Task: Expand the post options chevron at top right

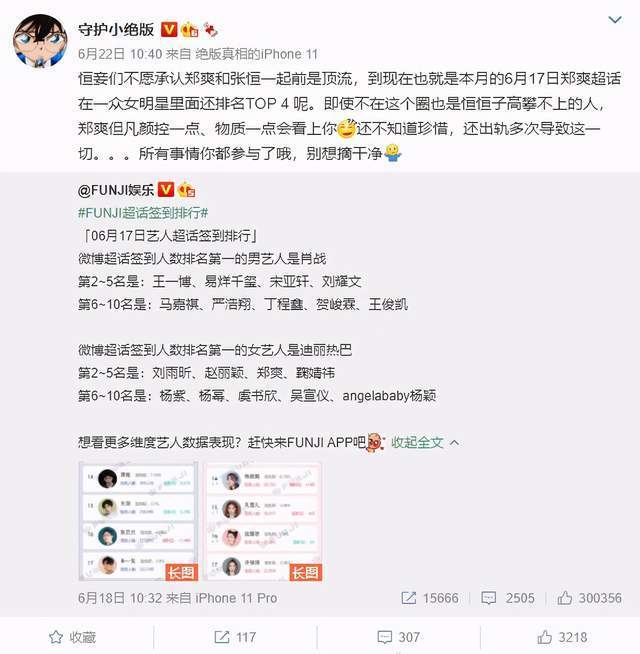Action: [615, 20]
